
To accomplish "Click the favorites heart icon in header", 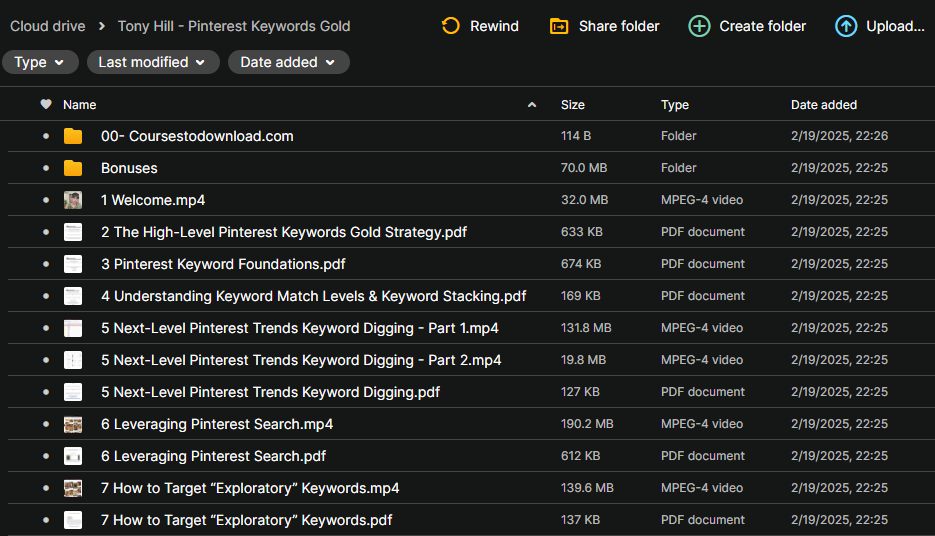I will point(46,104).
